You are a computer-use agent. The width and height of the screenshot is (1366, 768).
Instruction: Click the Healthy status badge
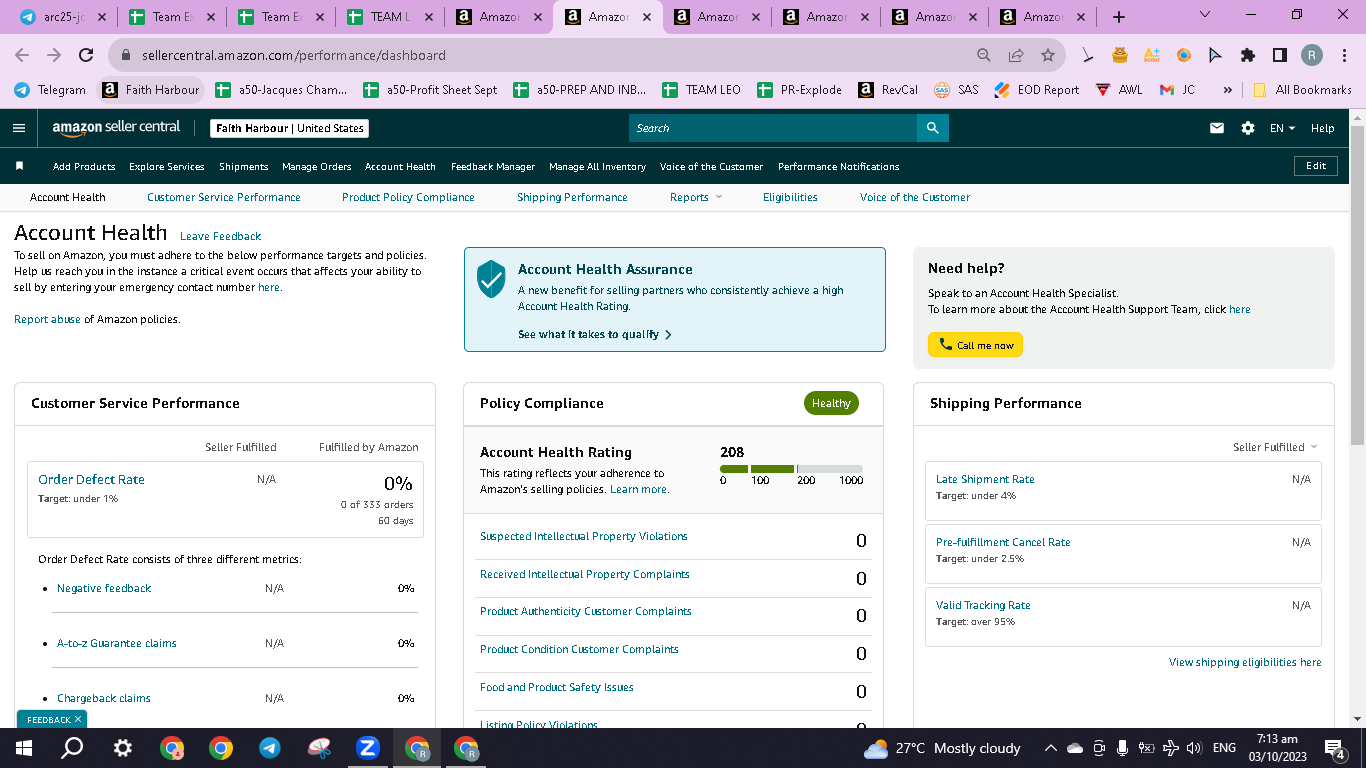(831, 403)
